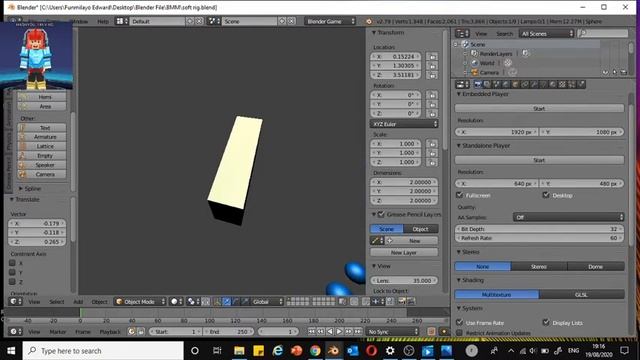Screen dimensions: 640x360
Task: Open the Texture properties tab
Action: coord(562,84)
